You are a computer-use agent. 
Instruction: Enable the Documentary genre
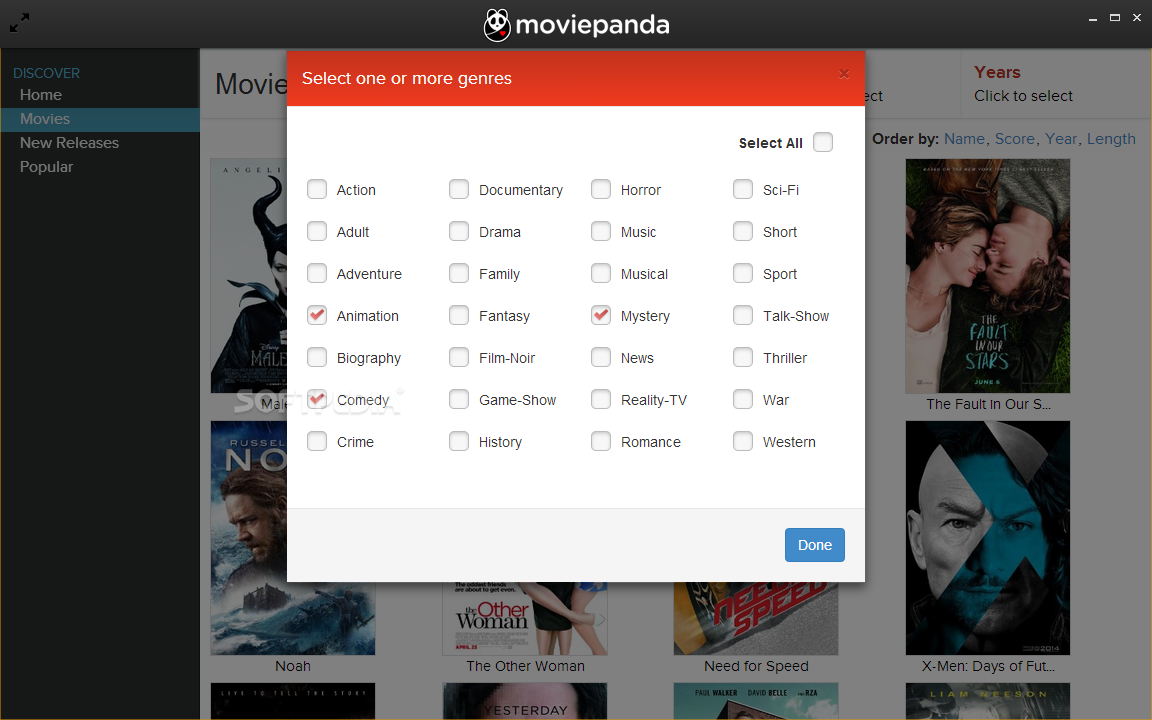click(x=458, y=189)
